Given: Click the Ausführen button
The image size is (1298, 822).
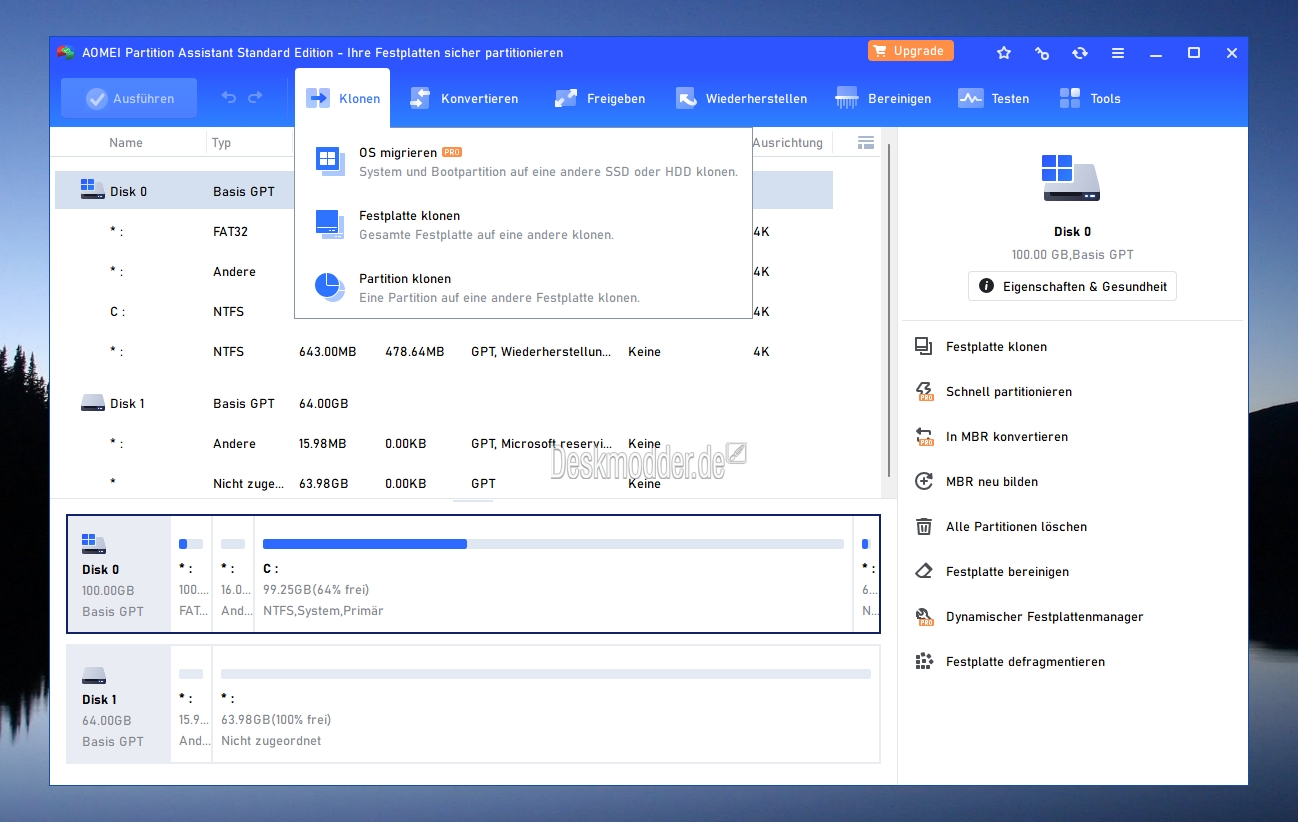Looking at the screenshot, I should coord(129,98).
